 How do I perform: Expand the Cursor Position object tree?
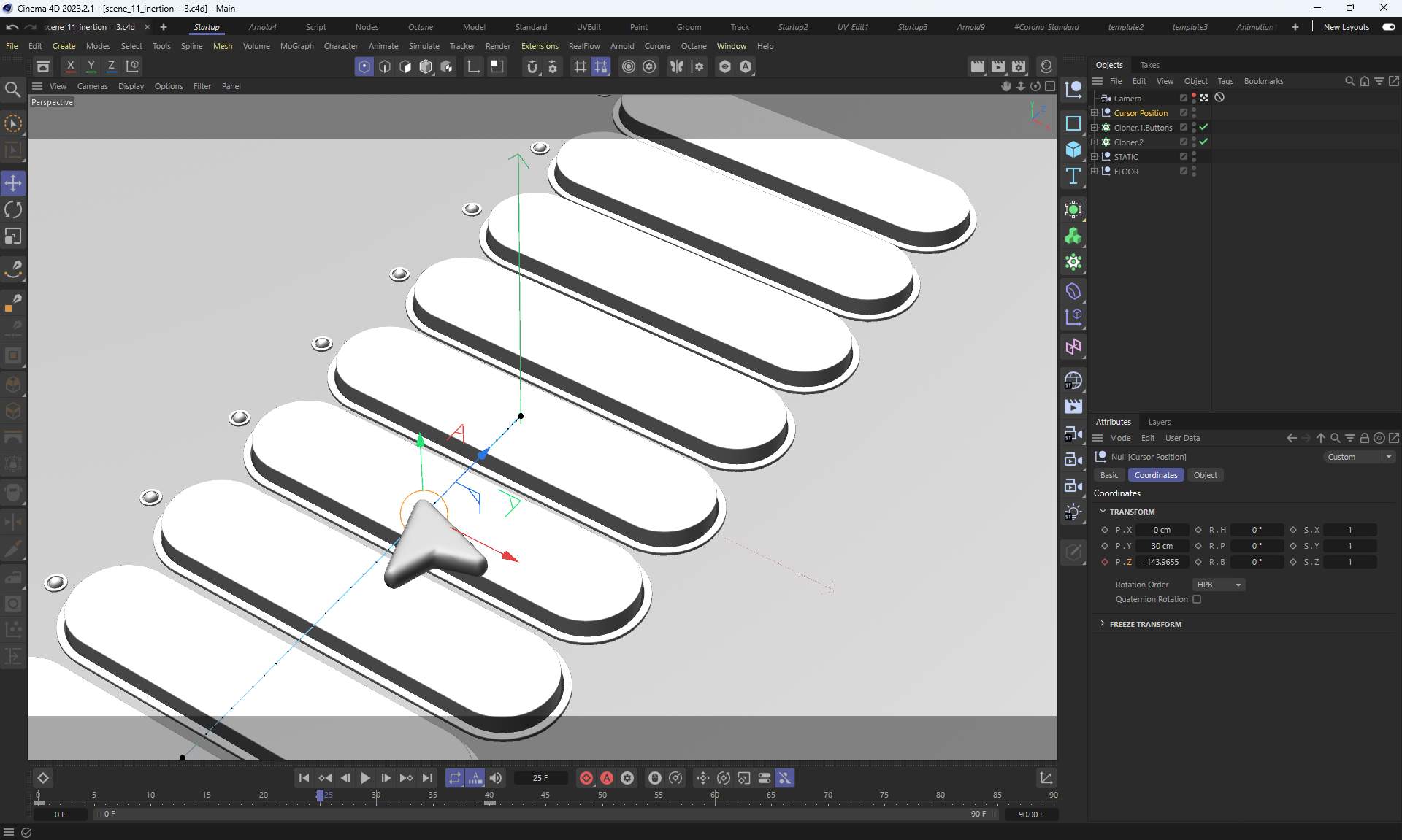click(1094, 113)
